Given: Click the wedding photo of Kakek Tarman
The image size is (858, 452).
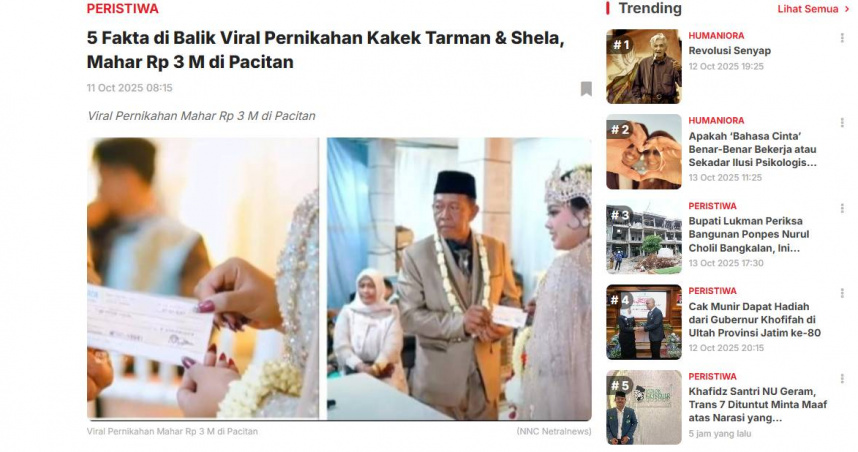Looking at the screenshot, I should pos(459,279).
